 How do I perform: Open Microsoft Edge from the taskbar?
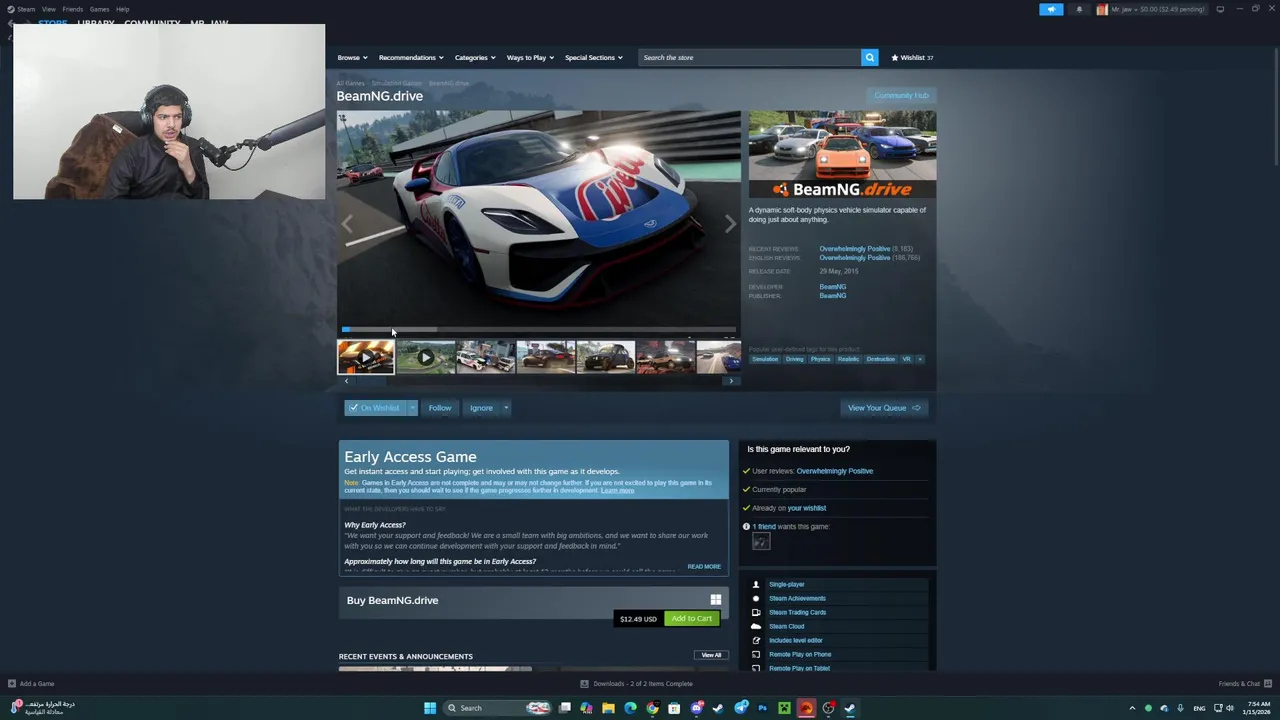(x=630, y=708)
